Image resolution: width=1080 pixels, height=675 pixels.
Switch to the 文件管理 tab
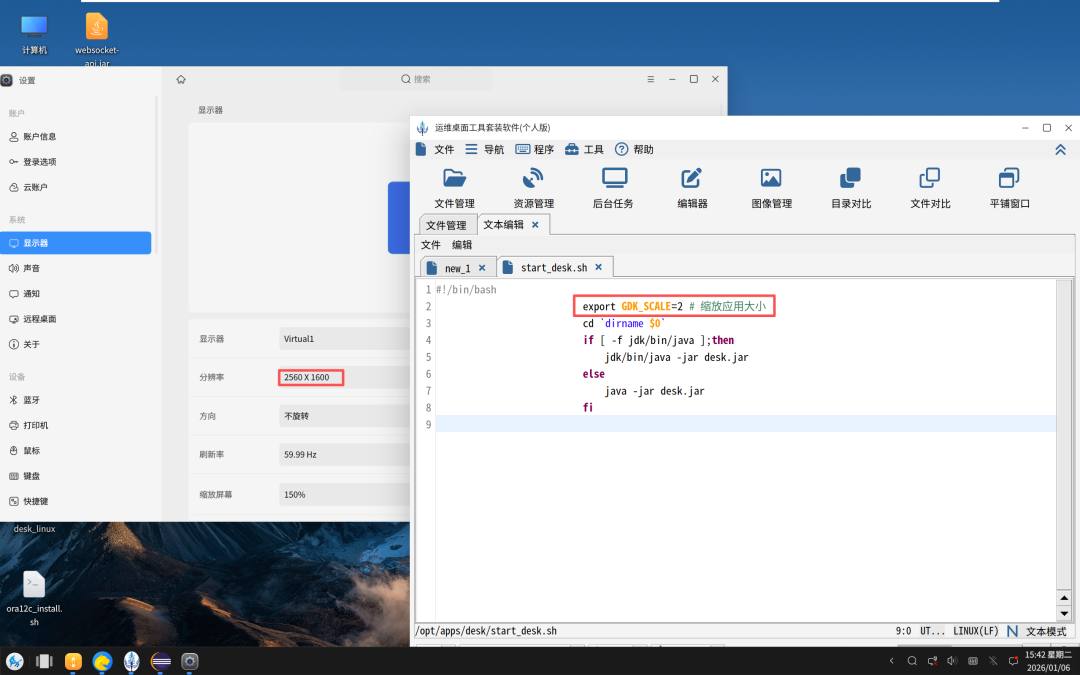pyautogui.click(x=446, y=225)
